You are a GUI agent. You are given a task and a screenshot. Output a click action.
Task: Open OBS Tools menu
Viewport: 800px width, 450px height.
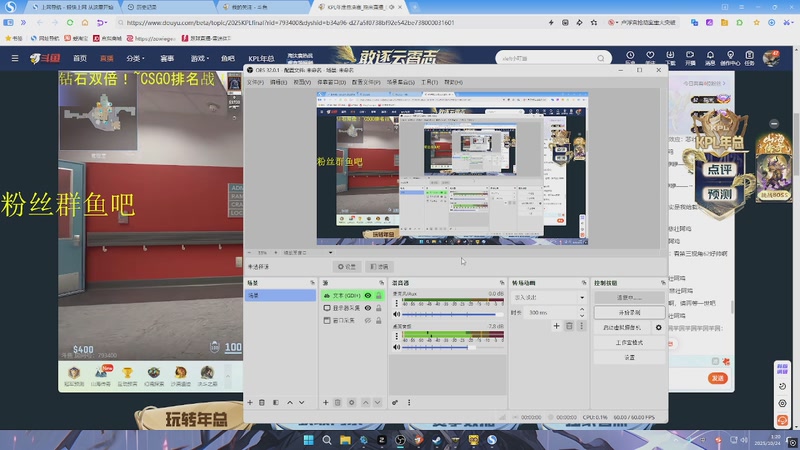430,82
